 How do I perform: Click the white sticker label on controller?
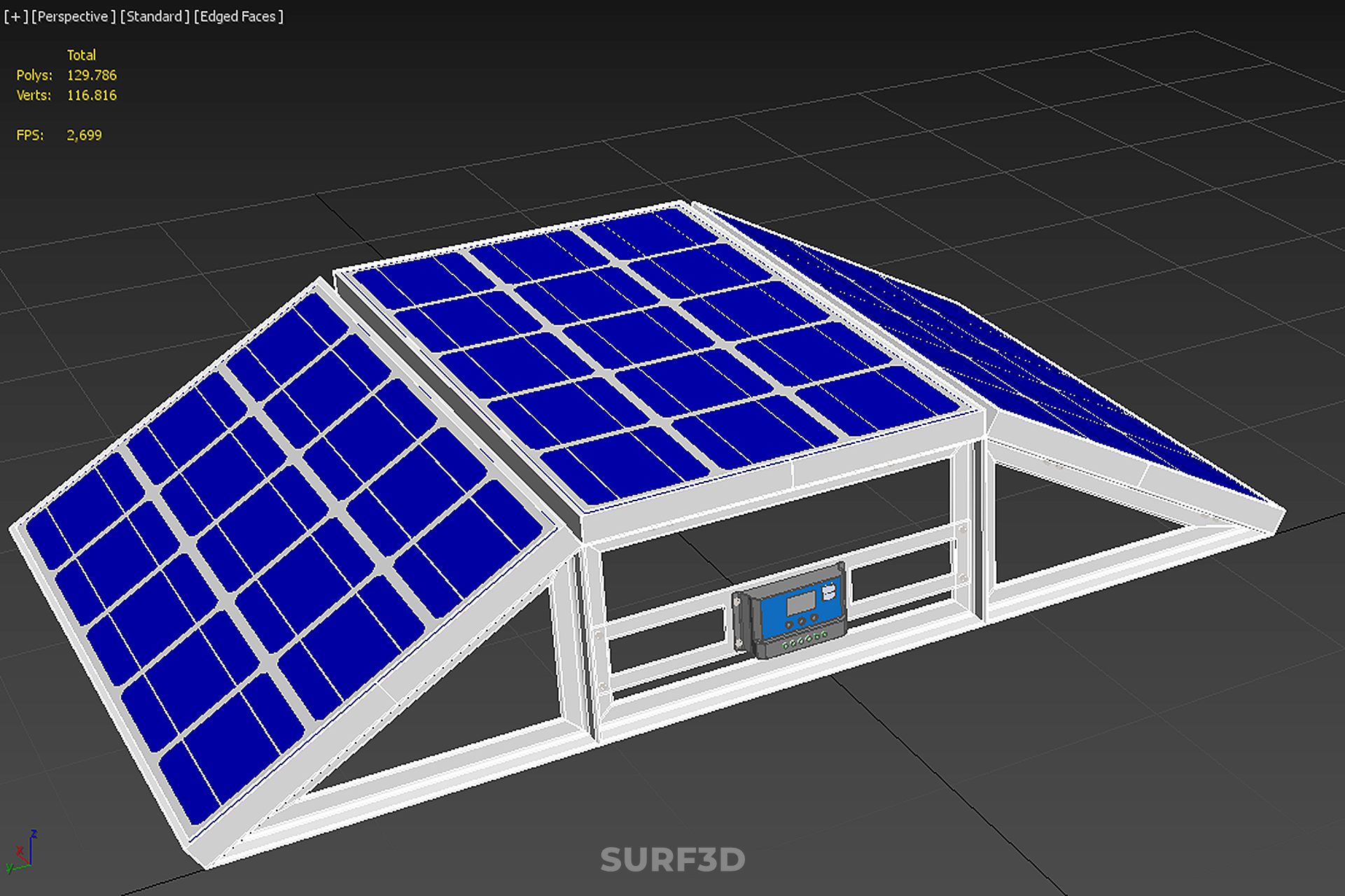point(828,593)
